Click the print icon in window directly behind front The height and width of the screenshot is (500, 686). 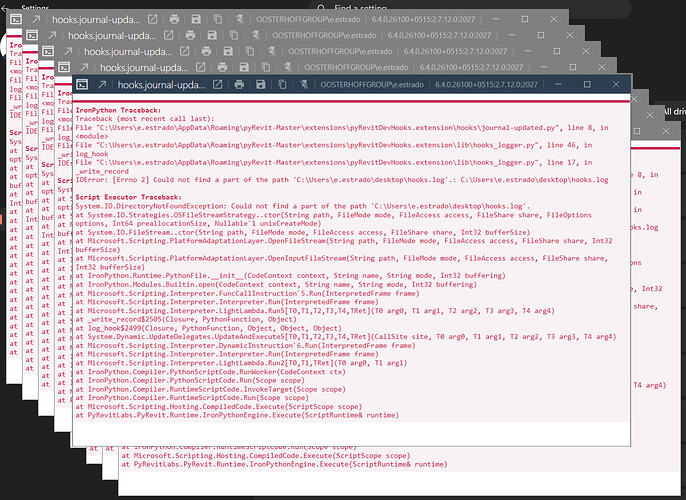(x=222, y=67)
